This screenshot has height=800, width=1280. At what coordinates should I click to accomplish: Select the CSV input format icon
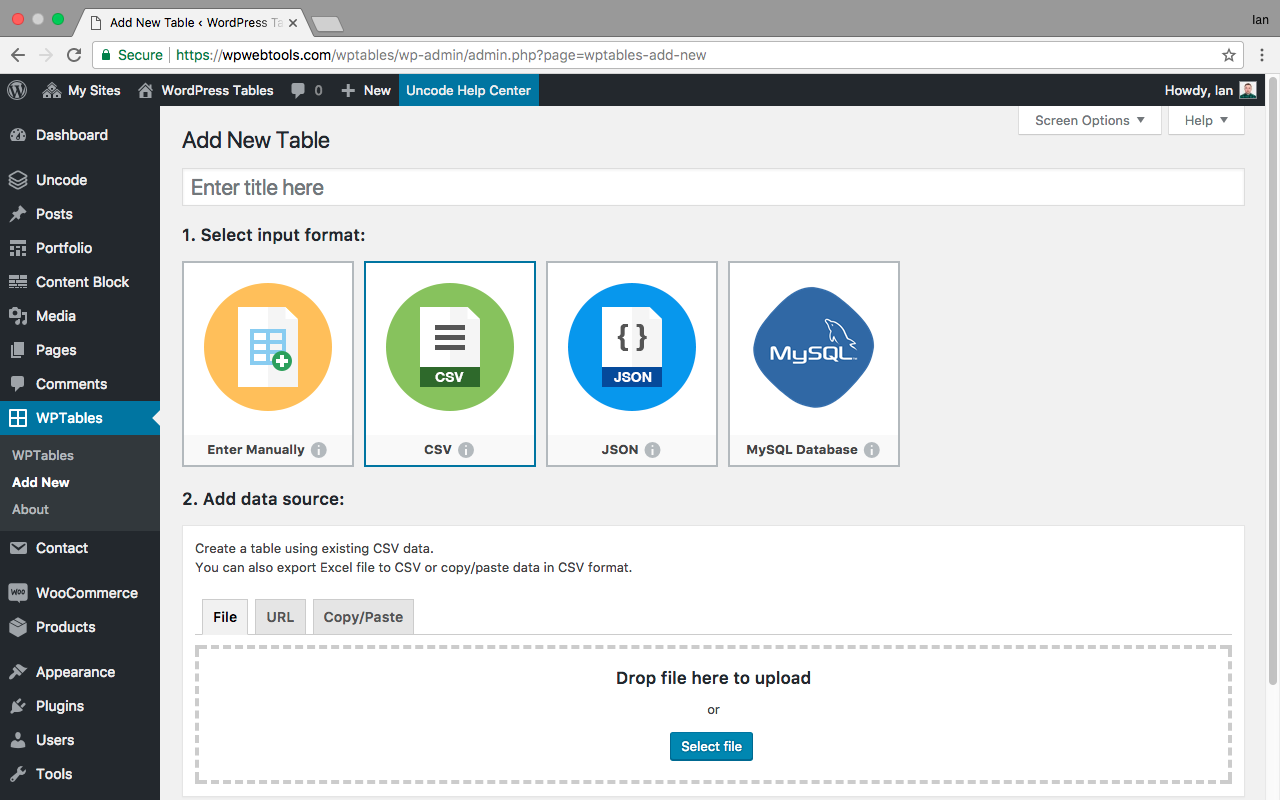click(450, 346)
